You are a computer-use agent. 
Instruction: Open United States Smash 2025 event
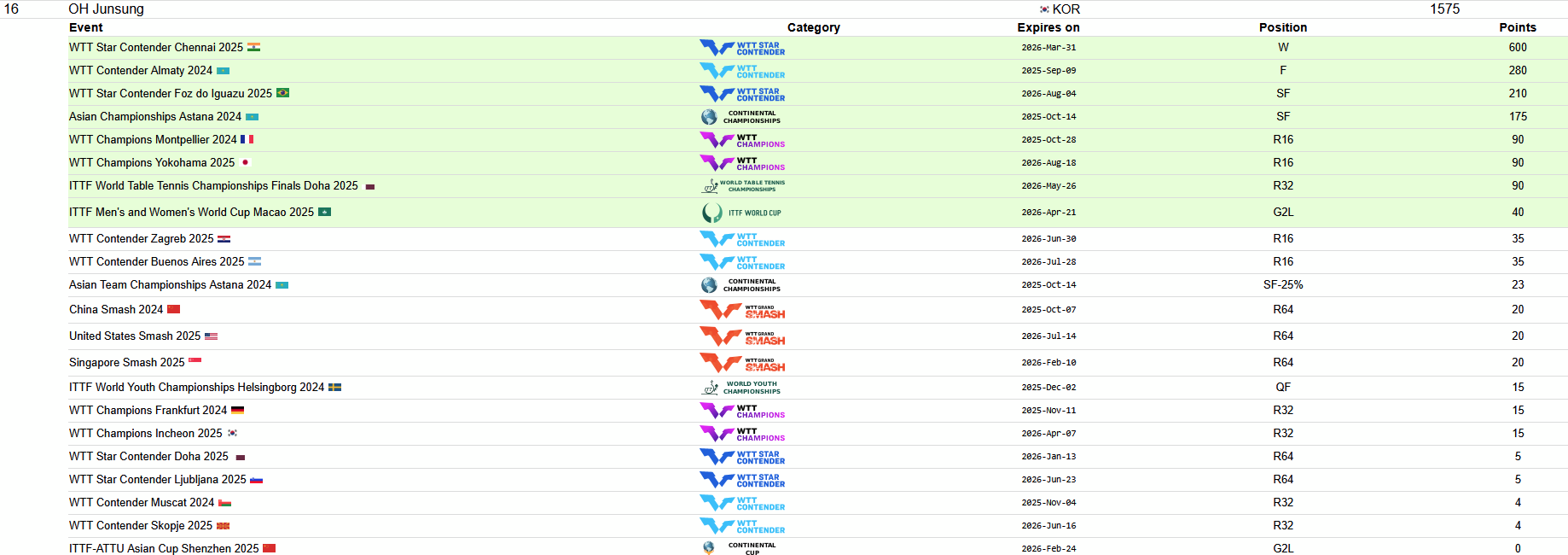(x=135, y=336)
